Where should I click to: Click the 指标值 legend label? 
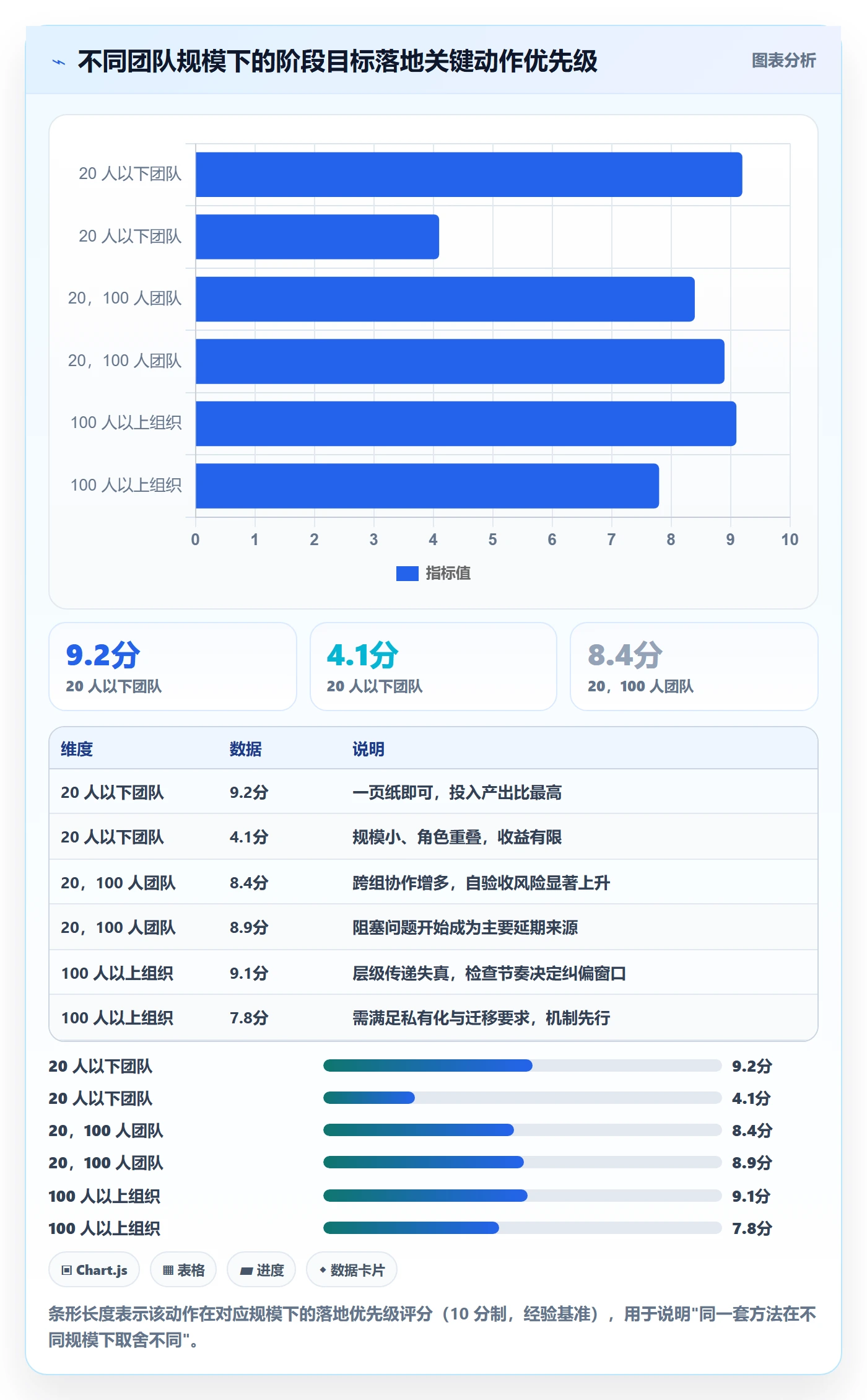(448, 574)
